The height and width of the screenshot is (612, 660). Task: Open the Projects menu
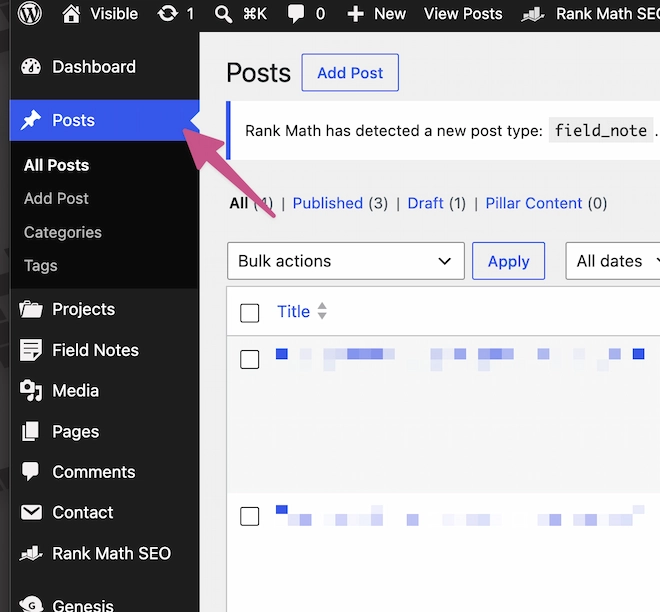104,309
